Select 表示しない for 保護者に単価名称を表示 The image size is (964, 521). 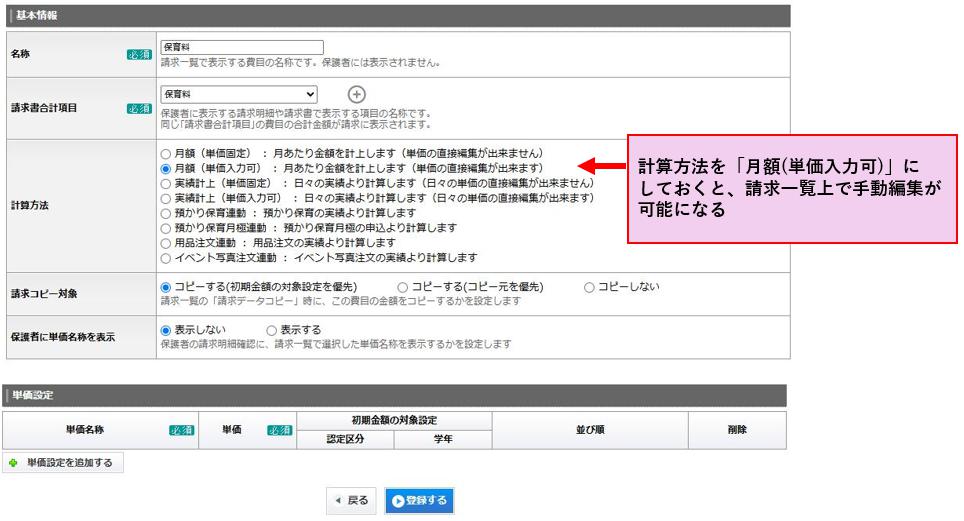click(x=166, y=330)
